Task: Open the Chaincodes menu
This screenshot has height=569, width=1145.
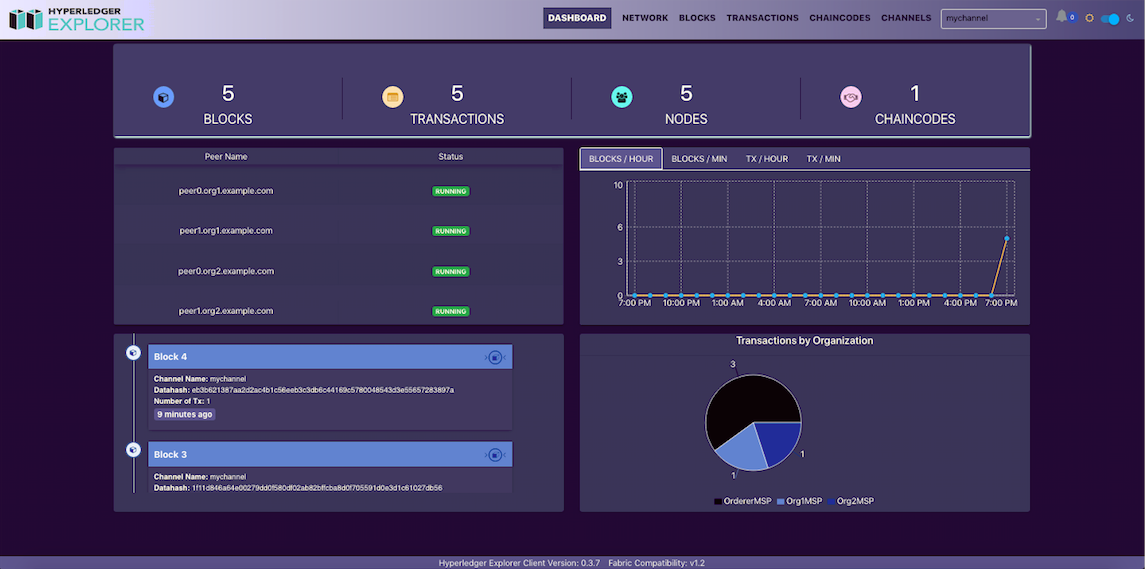Action: coord(840,18)
